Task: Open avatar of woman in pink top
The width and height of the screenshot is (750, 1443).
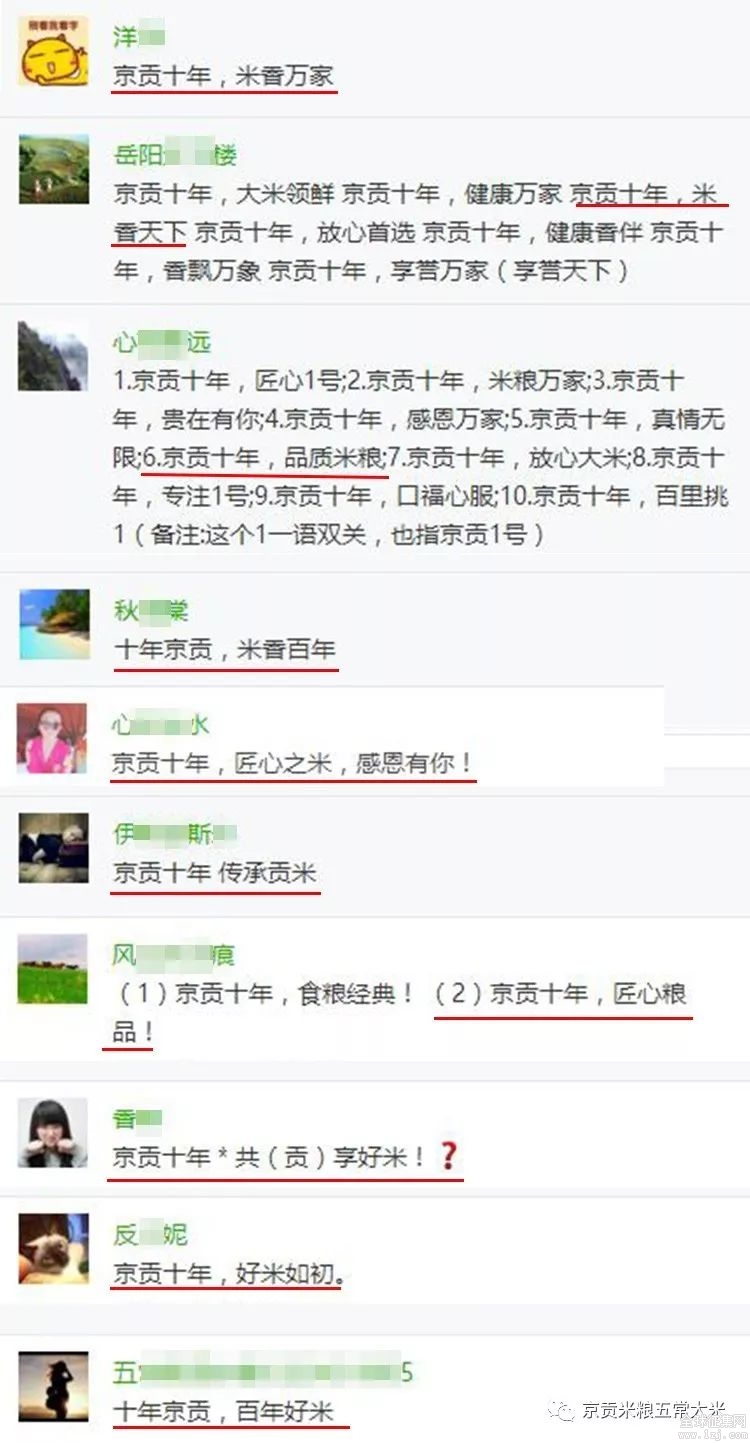Action: pyautogui.click(x=53, y=738)
